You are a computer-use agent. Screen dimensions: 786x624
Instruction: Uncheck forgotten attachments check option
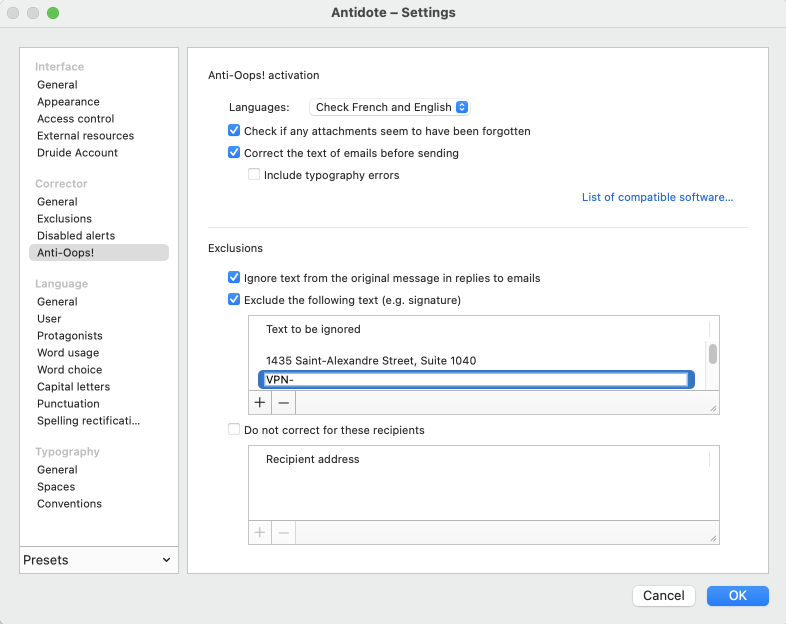click(x=234, y=131)
